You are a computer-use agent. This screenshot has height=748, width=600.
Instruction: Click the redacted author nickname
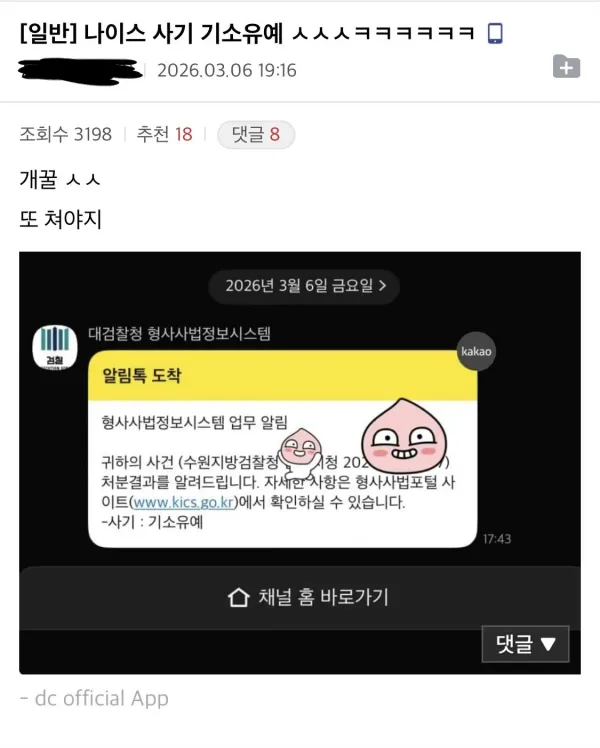tap(80, 71)
